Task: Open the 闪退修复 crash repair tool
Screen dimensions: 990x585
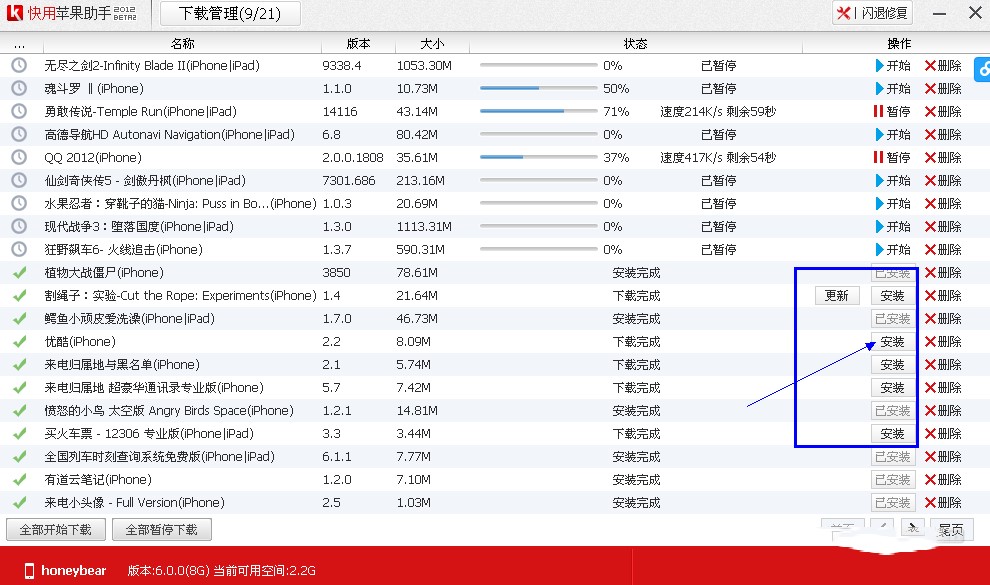Action: [x=872, y=13]
